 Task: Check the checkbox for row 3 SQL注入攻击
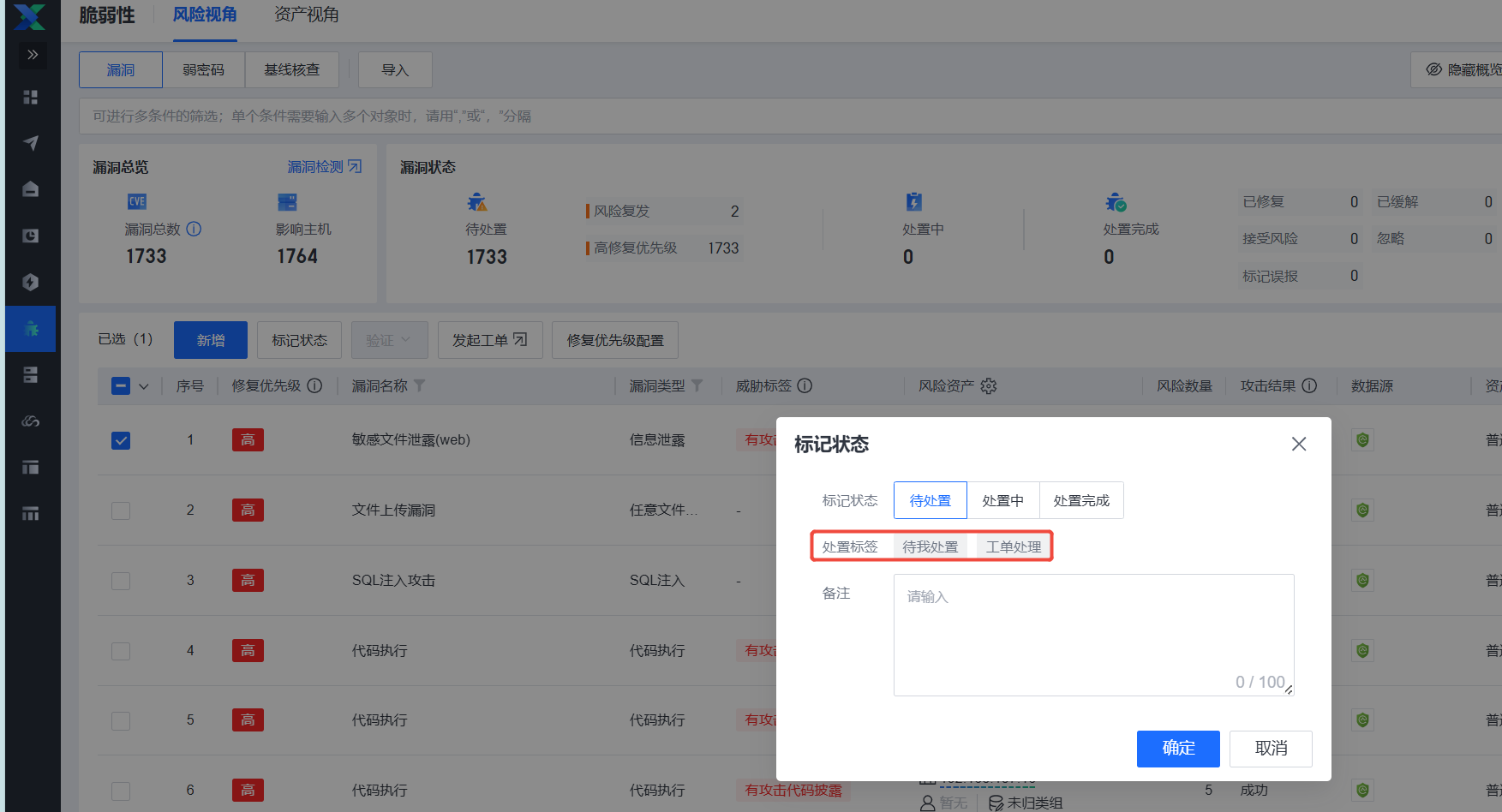click(121, 581)
